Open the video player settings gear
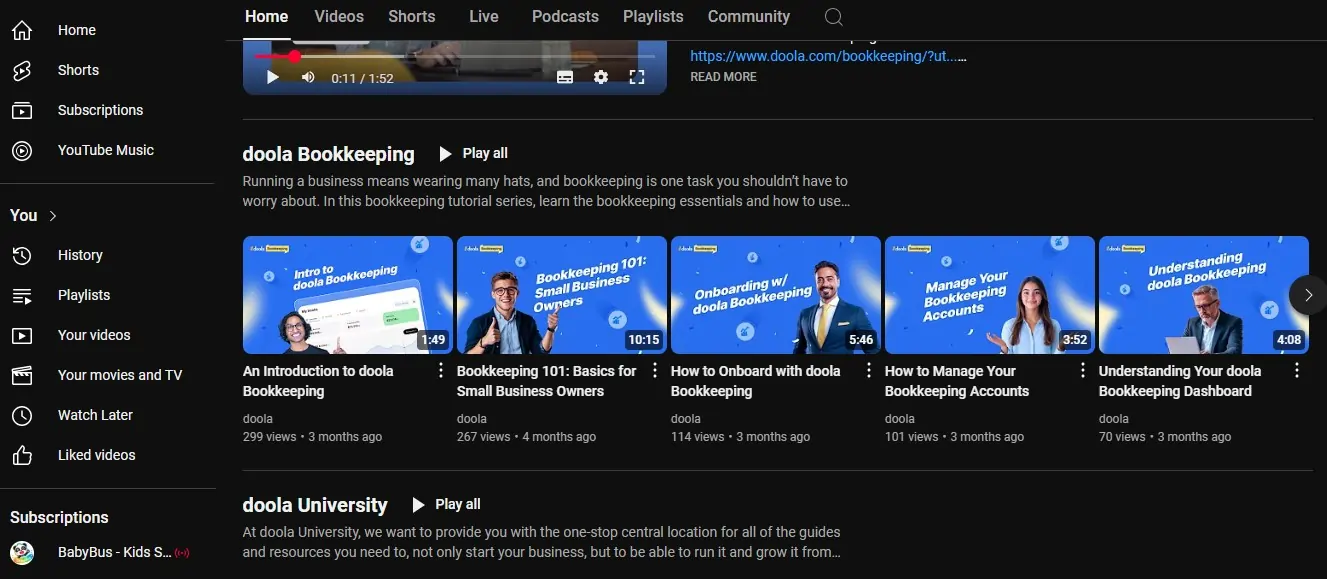 click(601, 77)
